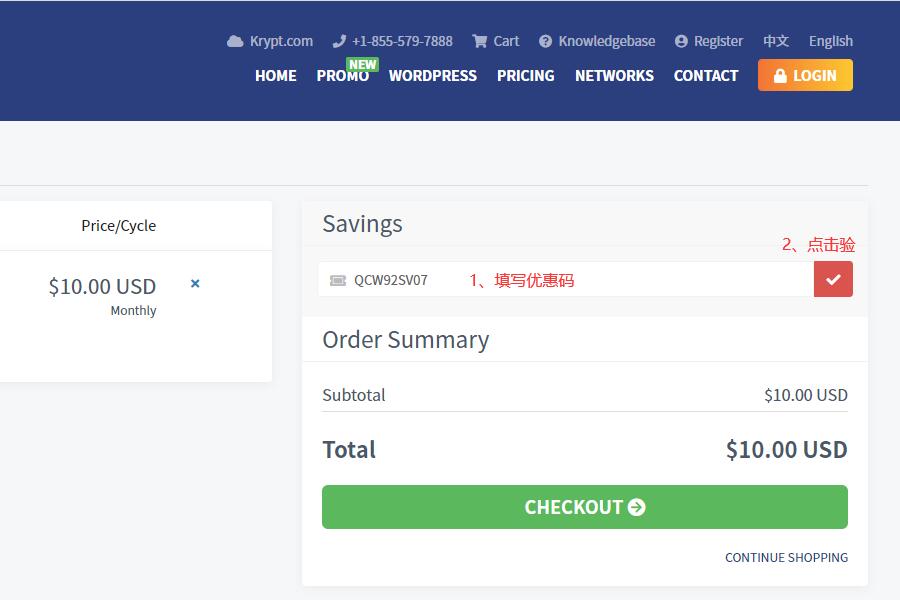Switch language to 中文

[775, 41]
